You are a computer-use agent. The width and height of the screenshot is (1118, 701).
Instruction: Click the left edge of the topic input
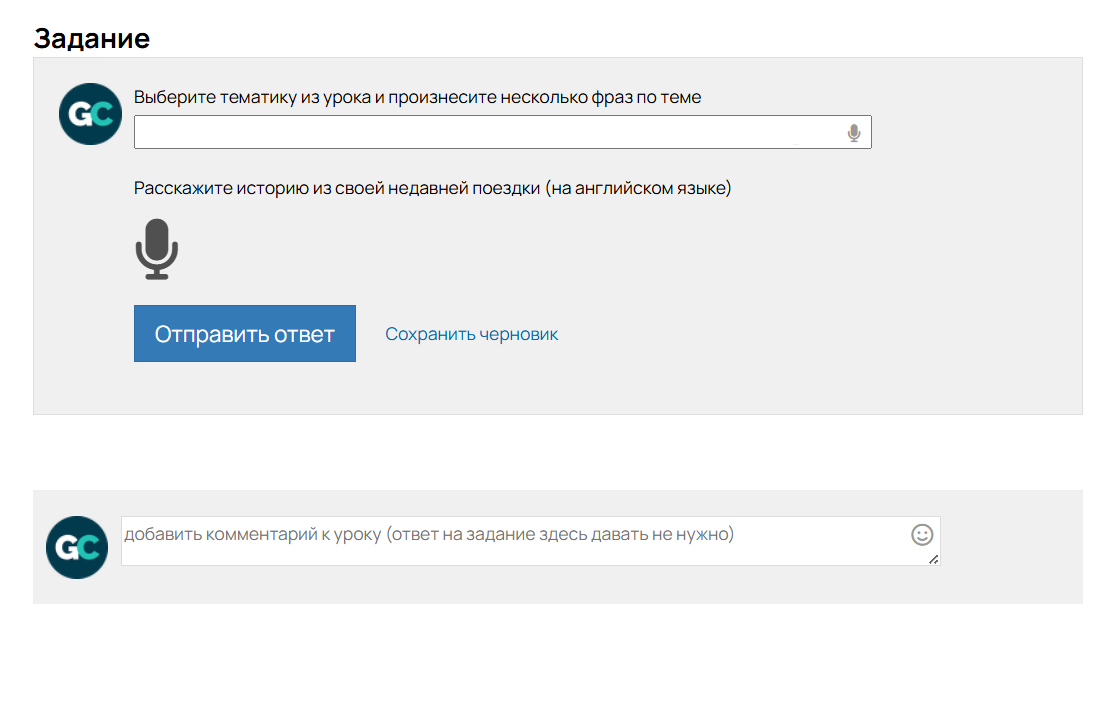click(141, 133)
